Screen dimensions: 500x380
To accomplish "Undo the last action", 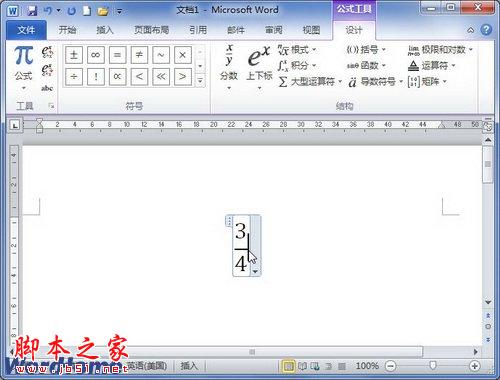I will coord(48,11).
